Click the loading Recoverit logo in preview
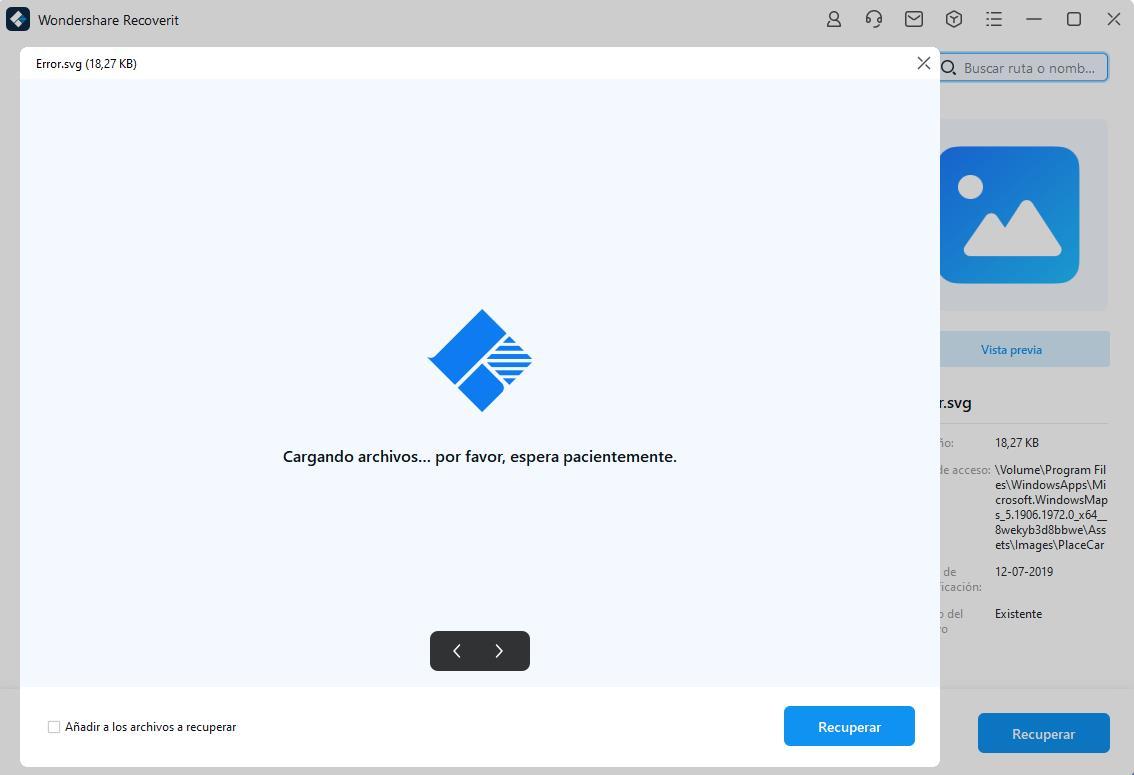1134x775 pixels. coord(480,360)
